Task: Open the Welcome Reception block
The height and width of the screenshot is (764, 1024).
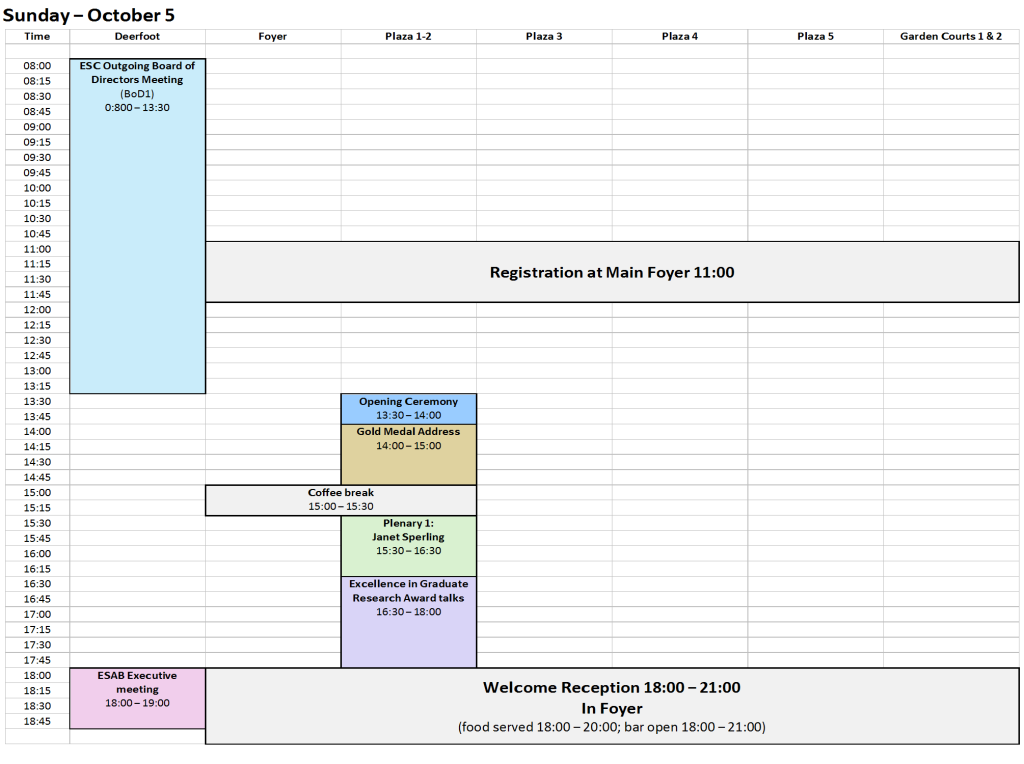Action: [x=612, y=705]
